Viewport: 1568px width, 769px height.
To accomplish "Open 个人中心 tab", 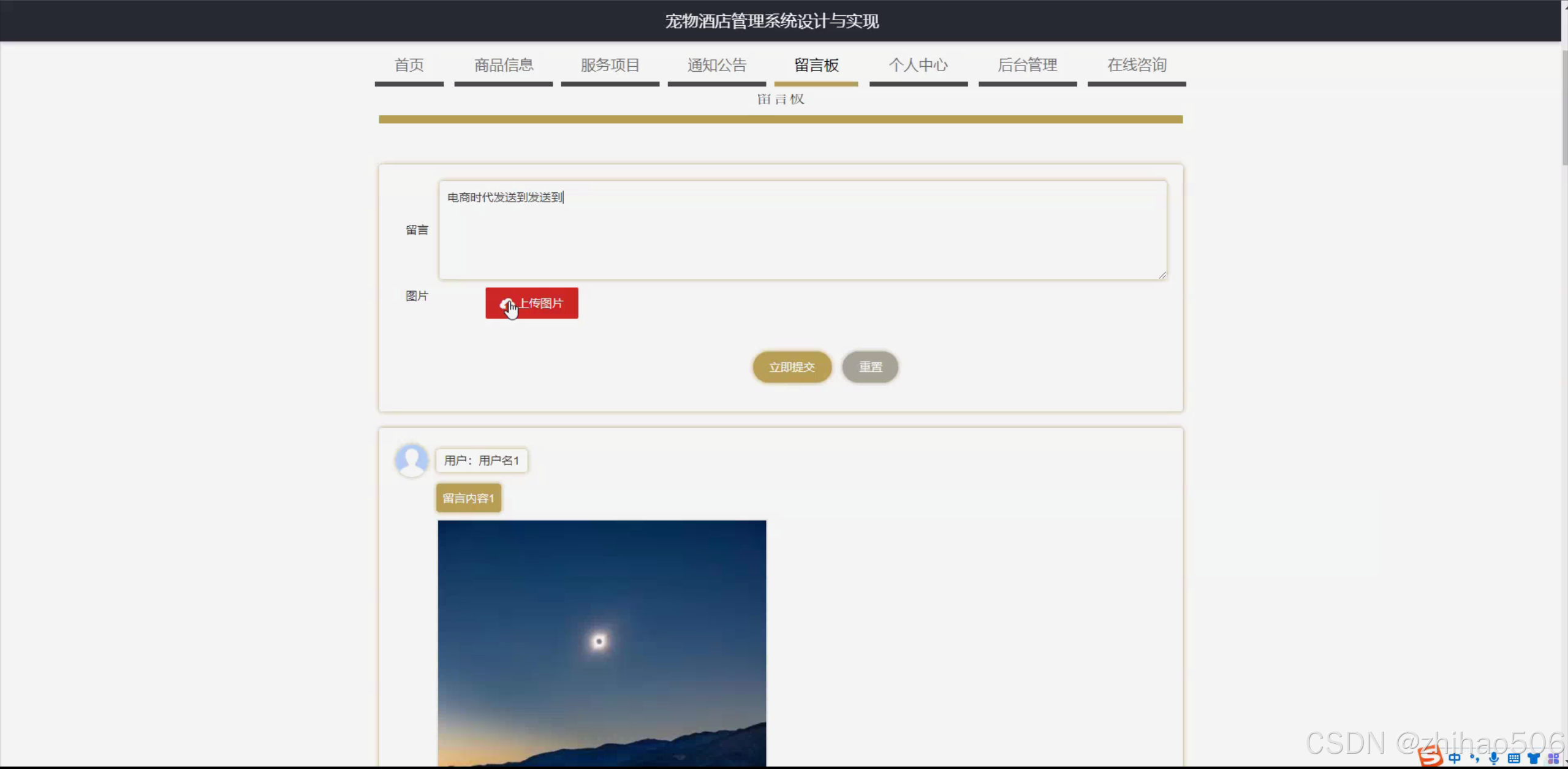I will 918,65.
